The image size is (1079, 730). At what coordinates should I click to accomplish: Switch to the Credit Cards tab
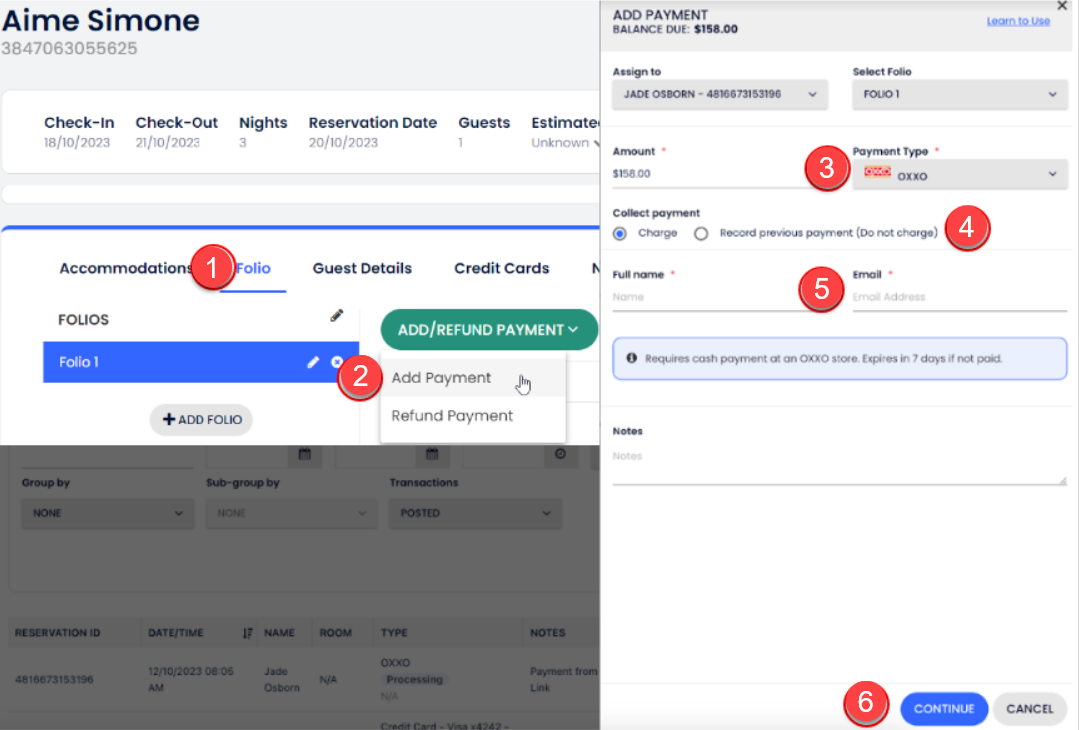(x=502, y=268)
